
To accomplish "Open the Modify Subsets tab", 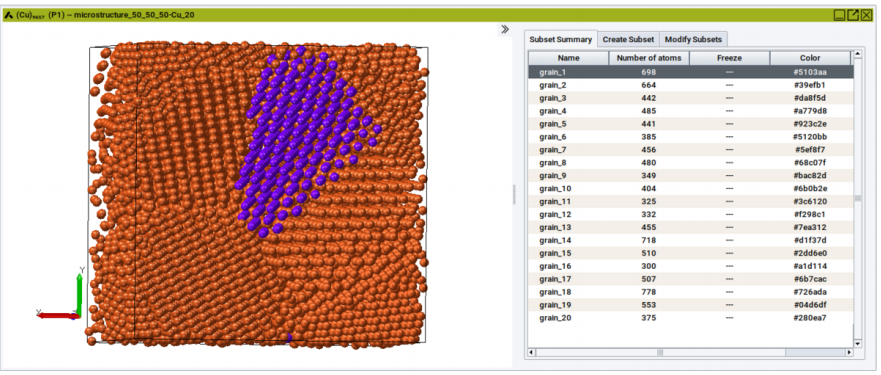I will pos(693,39).
